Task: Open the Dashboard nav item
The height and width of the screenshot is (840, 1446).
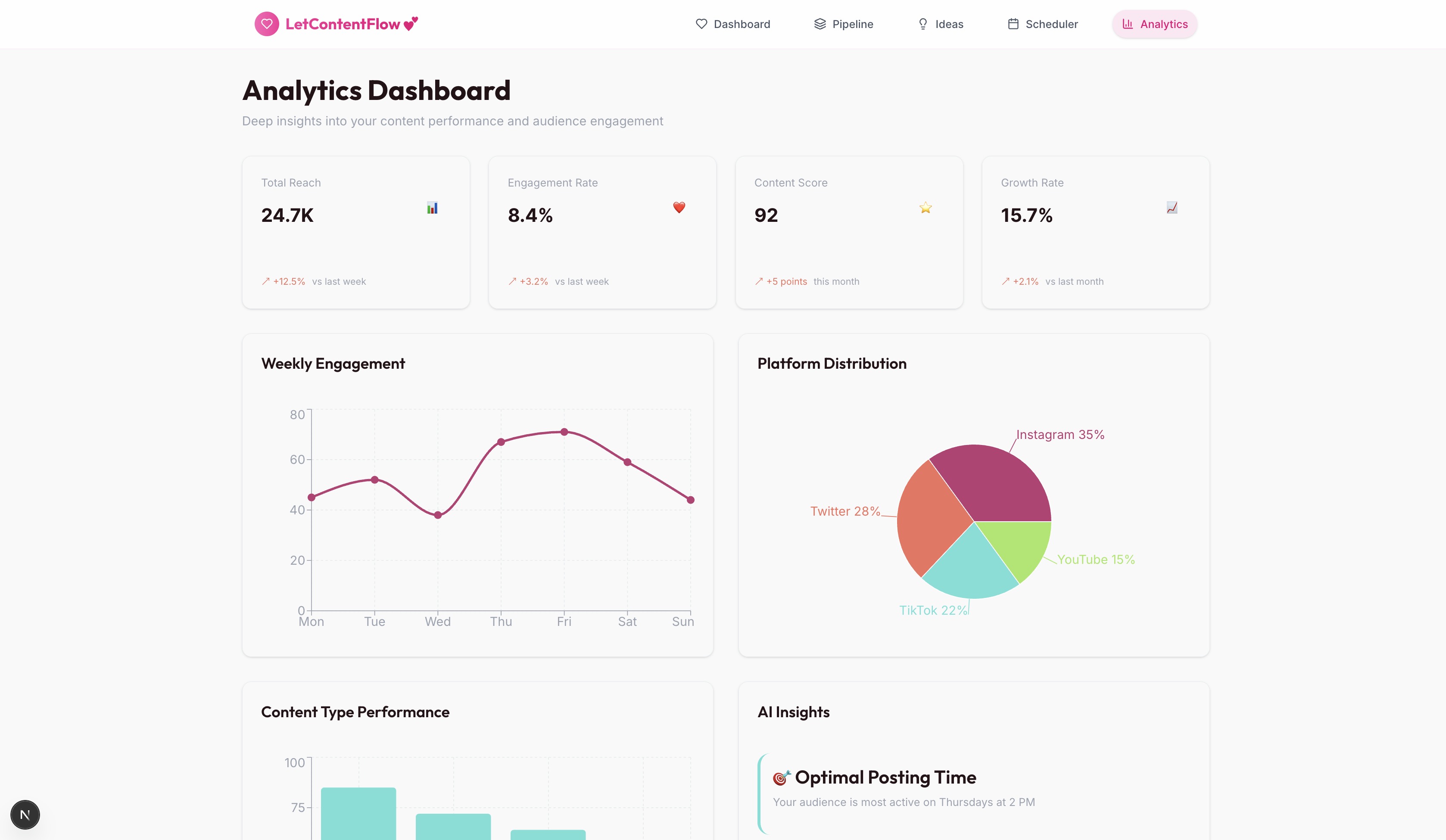Action: [733, 24]
